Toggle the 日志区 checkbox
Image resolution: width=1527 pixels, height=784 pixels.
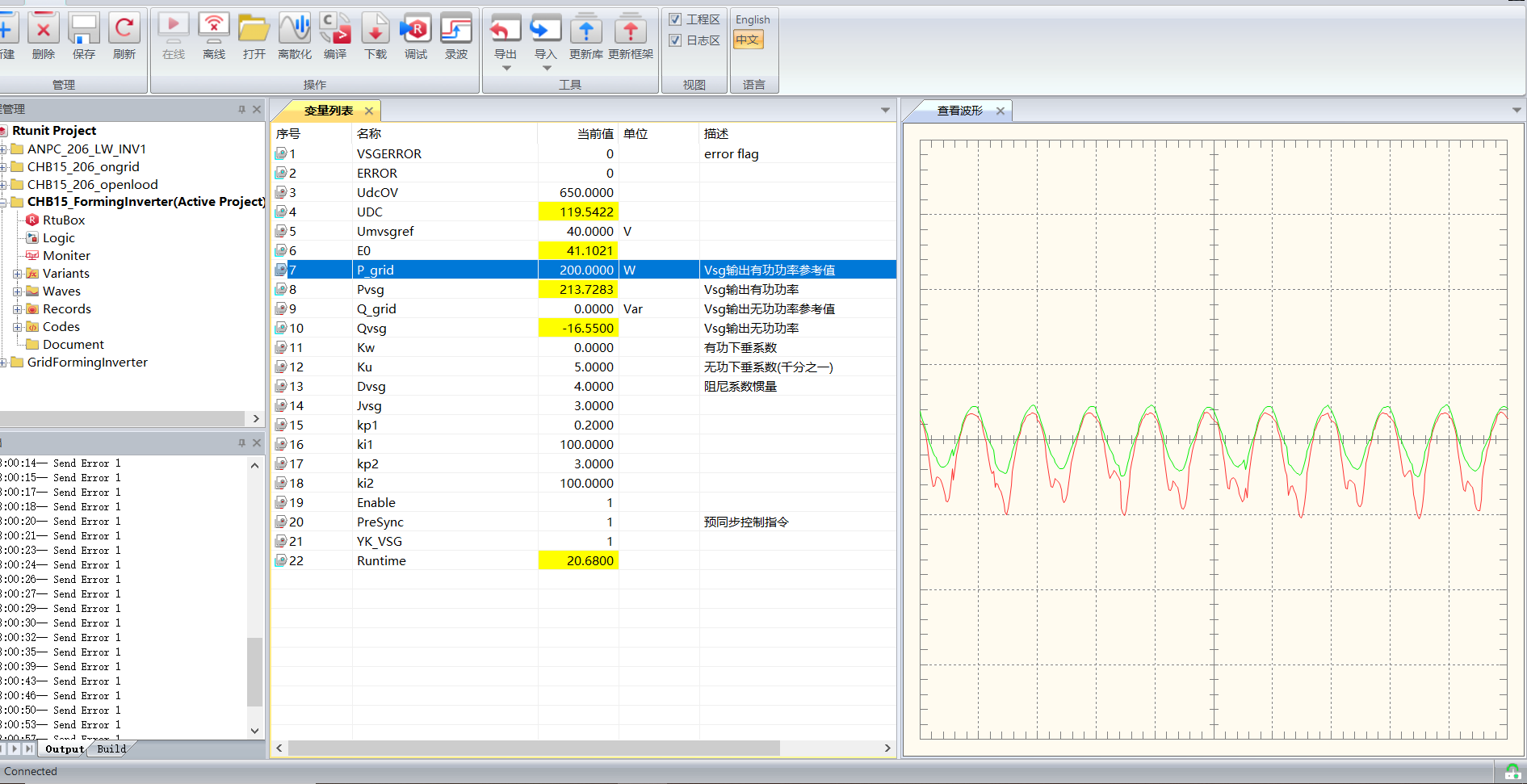click(x=675, y=40)
